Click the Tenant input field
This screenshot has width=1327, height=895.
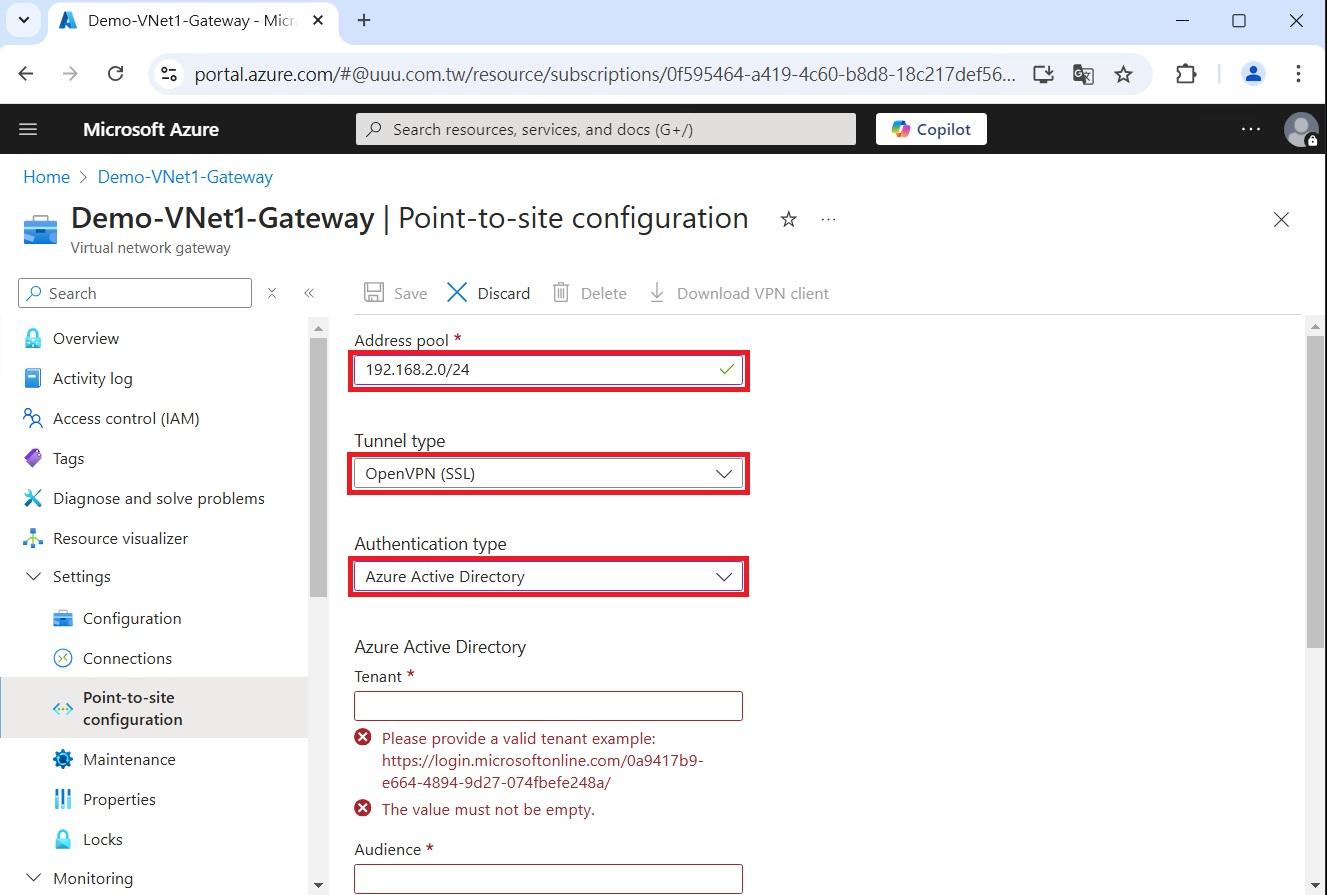click(x=548, y=706)
